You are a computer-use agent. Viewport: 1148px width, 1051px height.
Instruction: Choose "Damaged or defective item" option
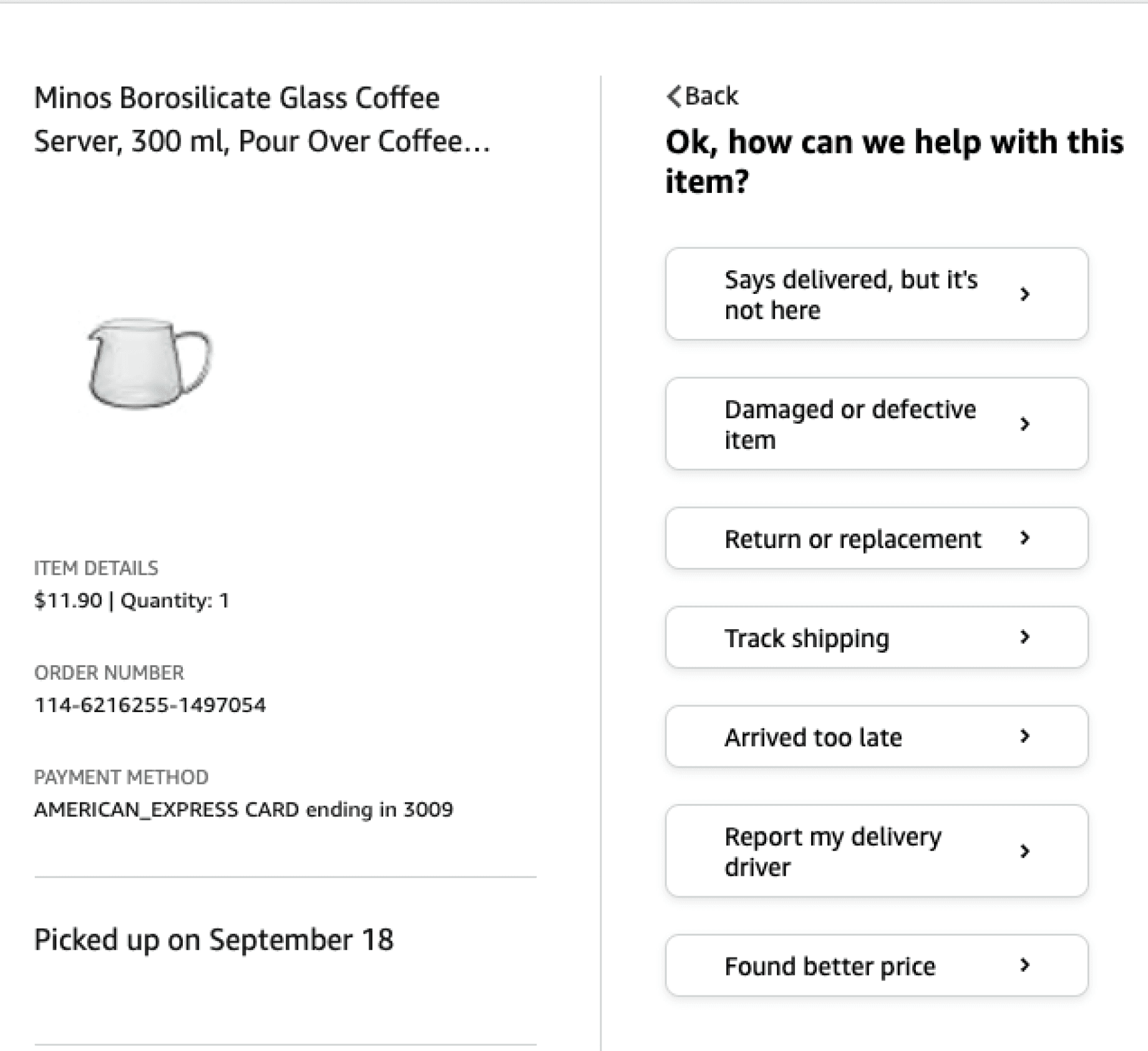coord(877,424)
